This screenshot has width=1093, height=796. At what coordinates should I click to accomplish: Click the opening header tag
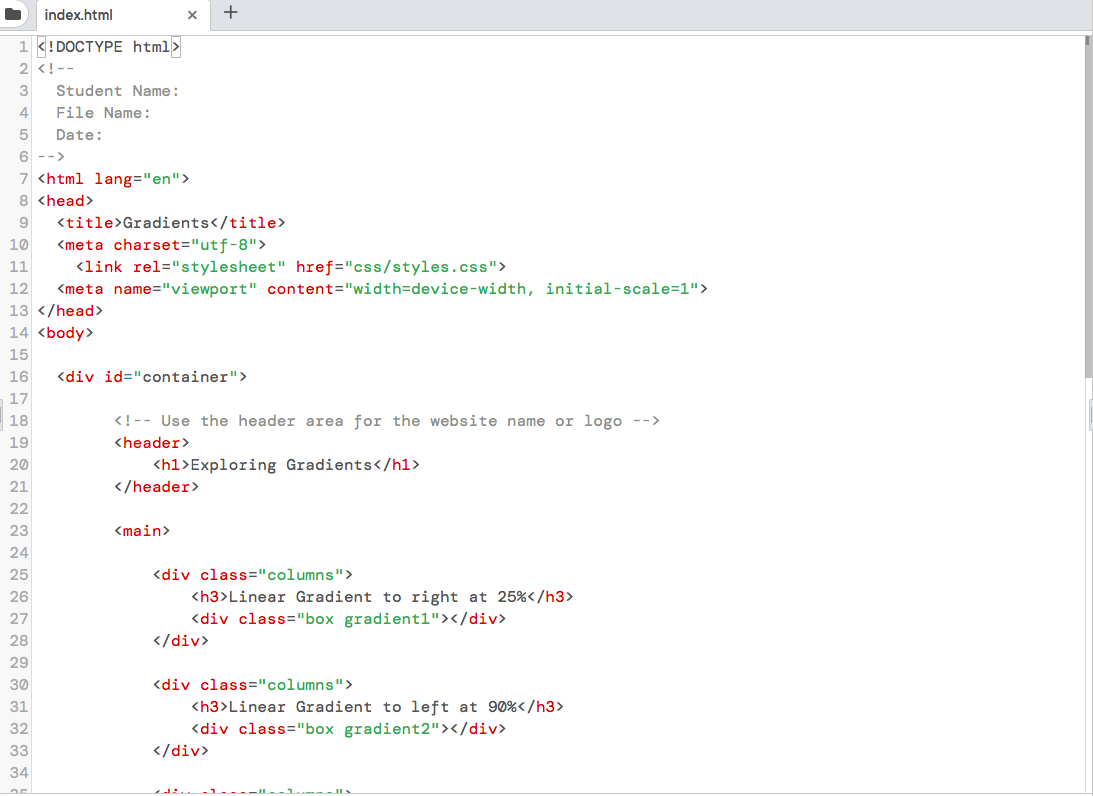tap(150, 442)
